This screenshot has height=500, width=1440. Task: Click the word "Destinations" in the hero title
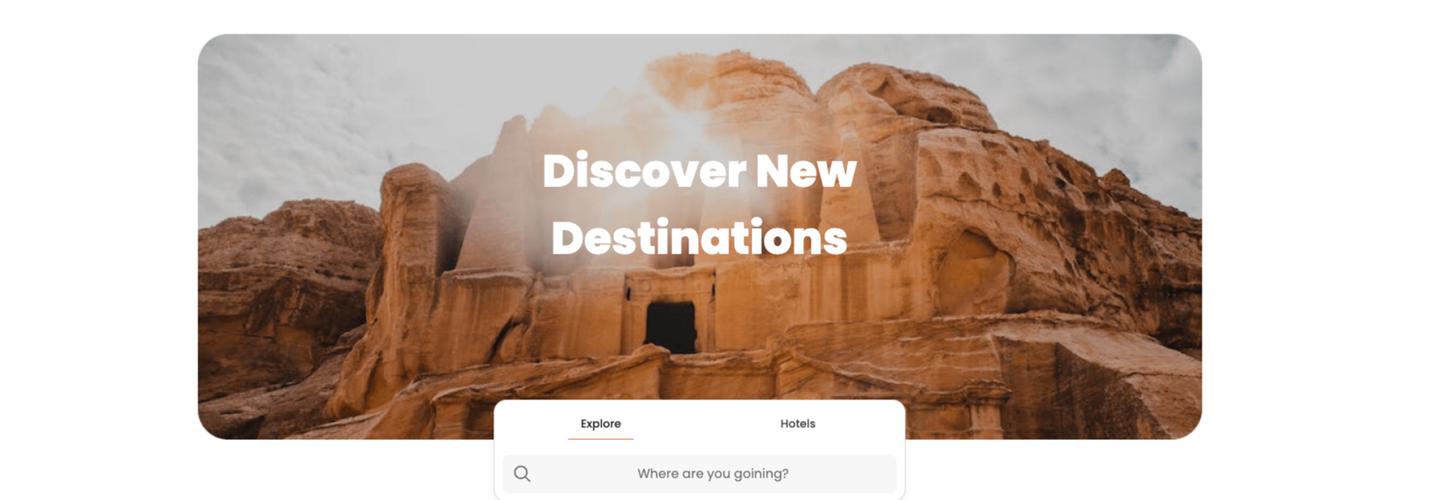700,238
